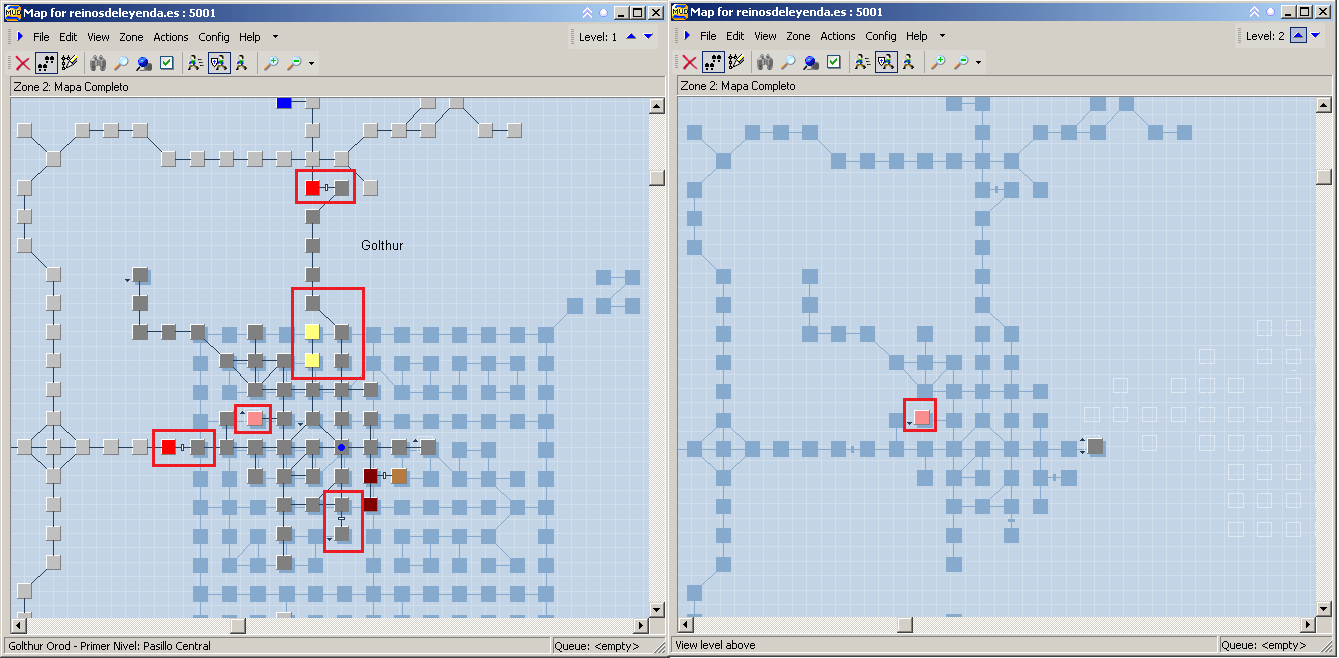Expand the dropdown arrow beside zoom out in left toolbar
This screenshot has width=1339, height=658.
[311, 63]
